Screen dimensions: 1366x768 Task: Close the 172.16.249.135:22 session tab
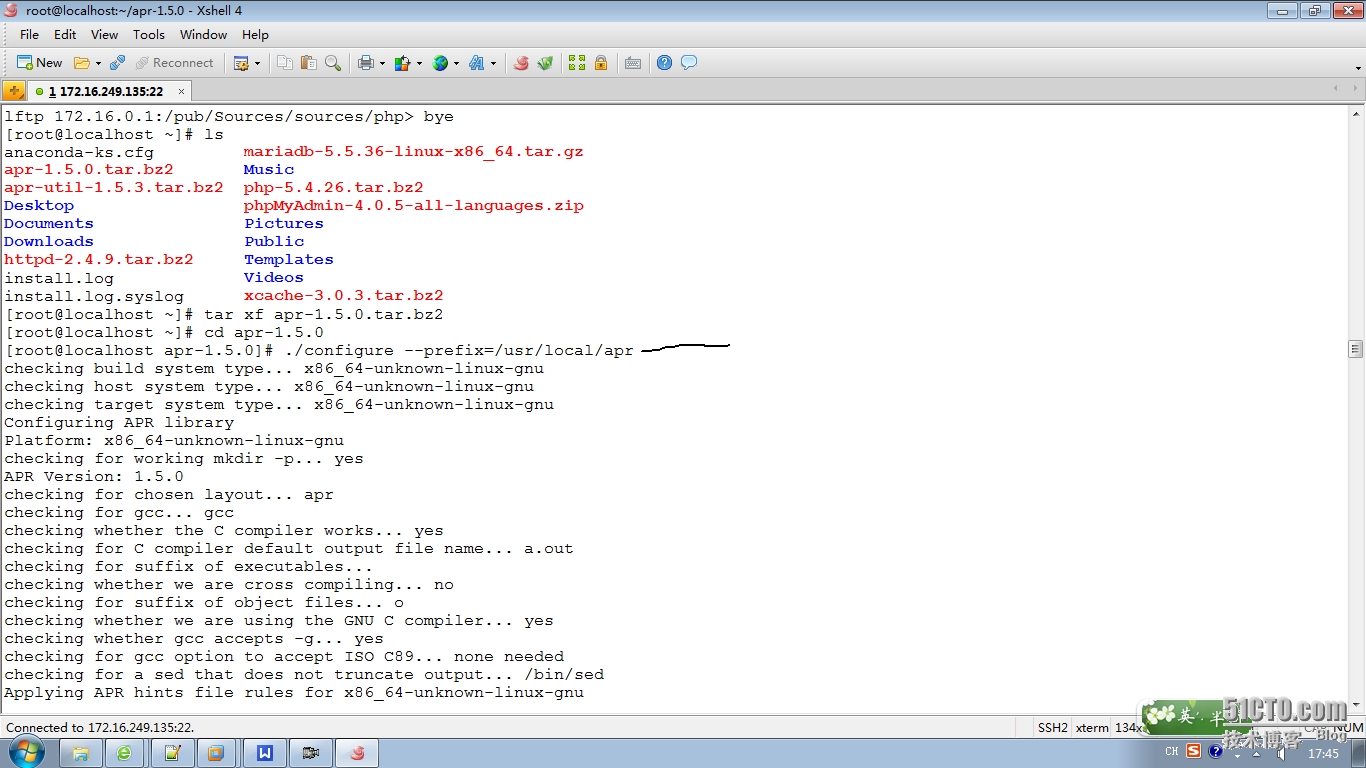(x=182, y=91)
